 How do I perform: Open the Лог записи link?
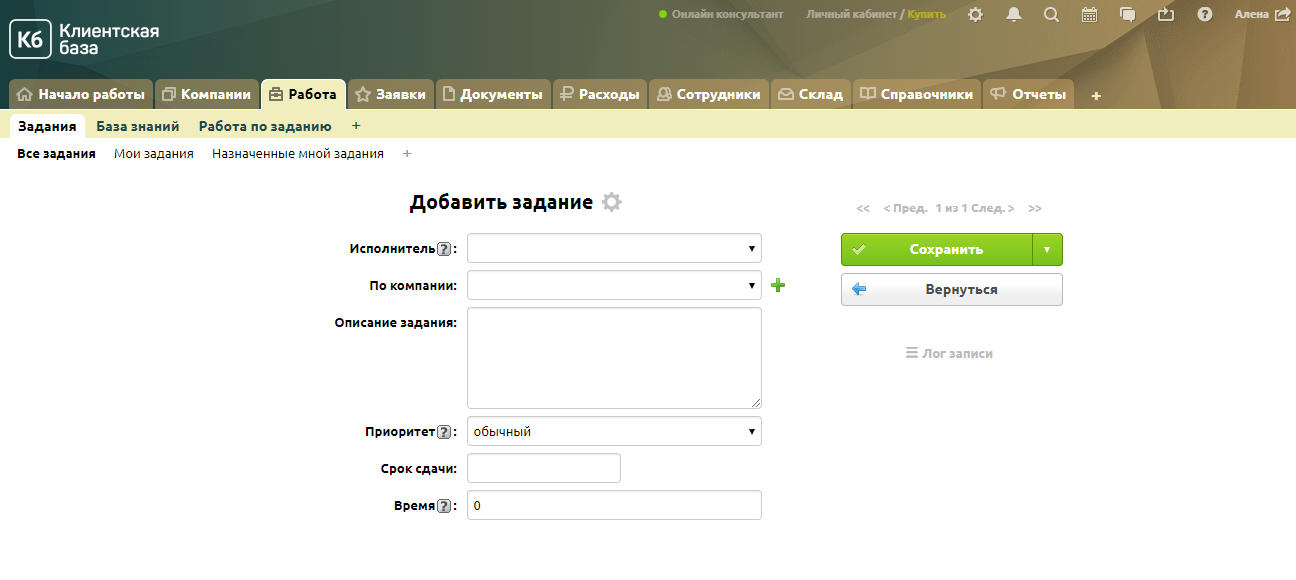click(x=949, y=353)
